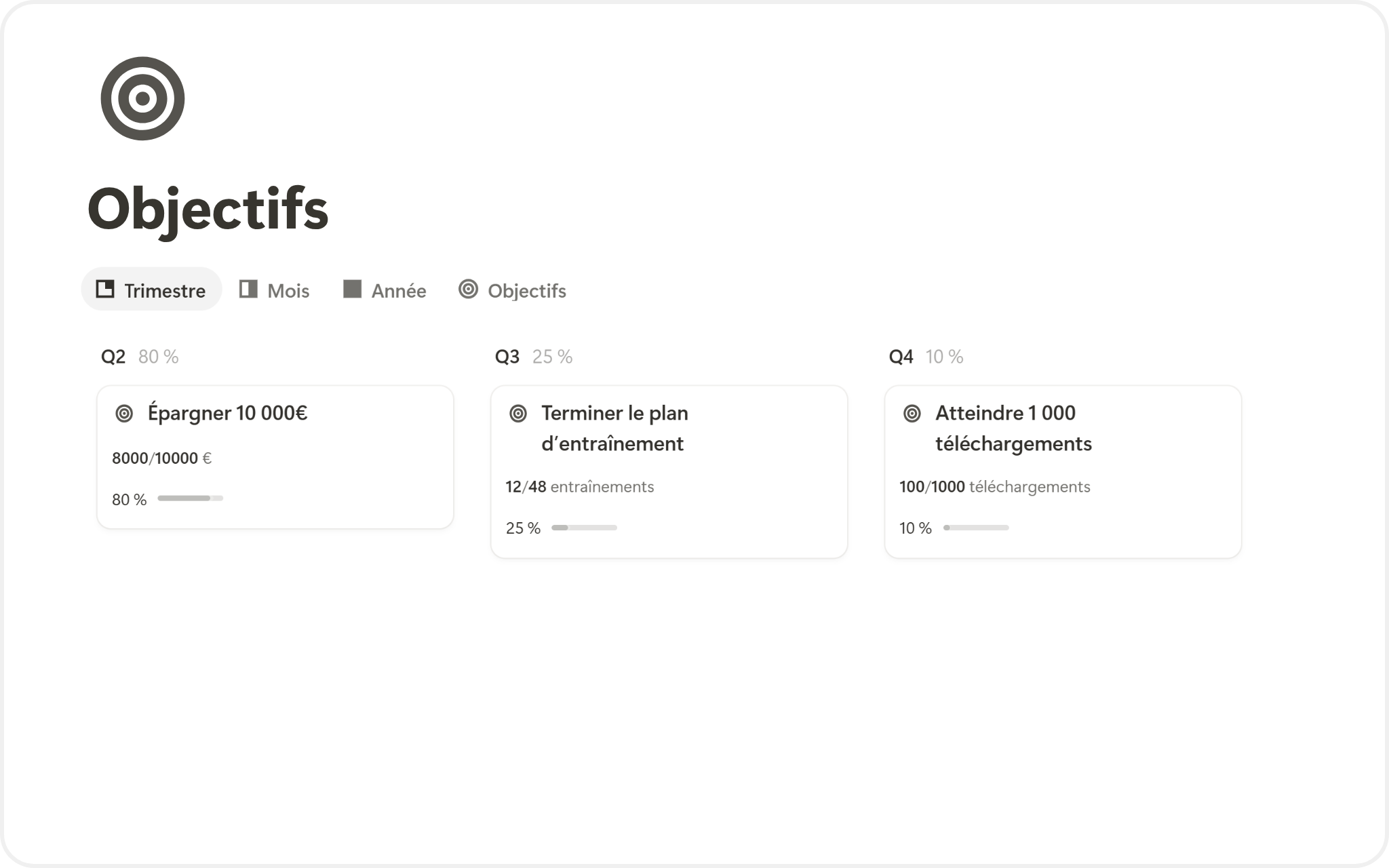Click the Année tab's filled square icon

(352, 290)
